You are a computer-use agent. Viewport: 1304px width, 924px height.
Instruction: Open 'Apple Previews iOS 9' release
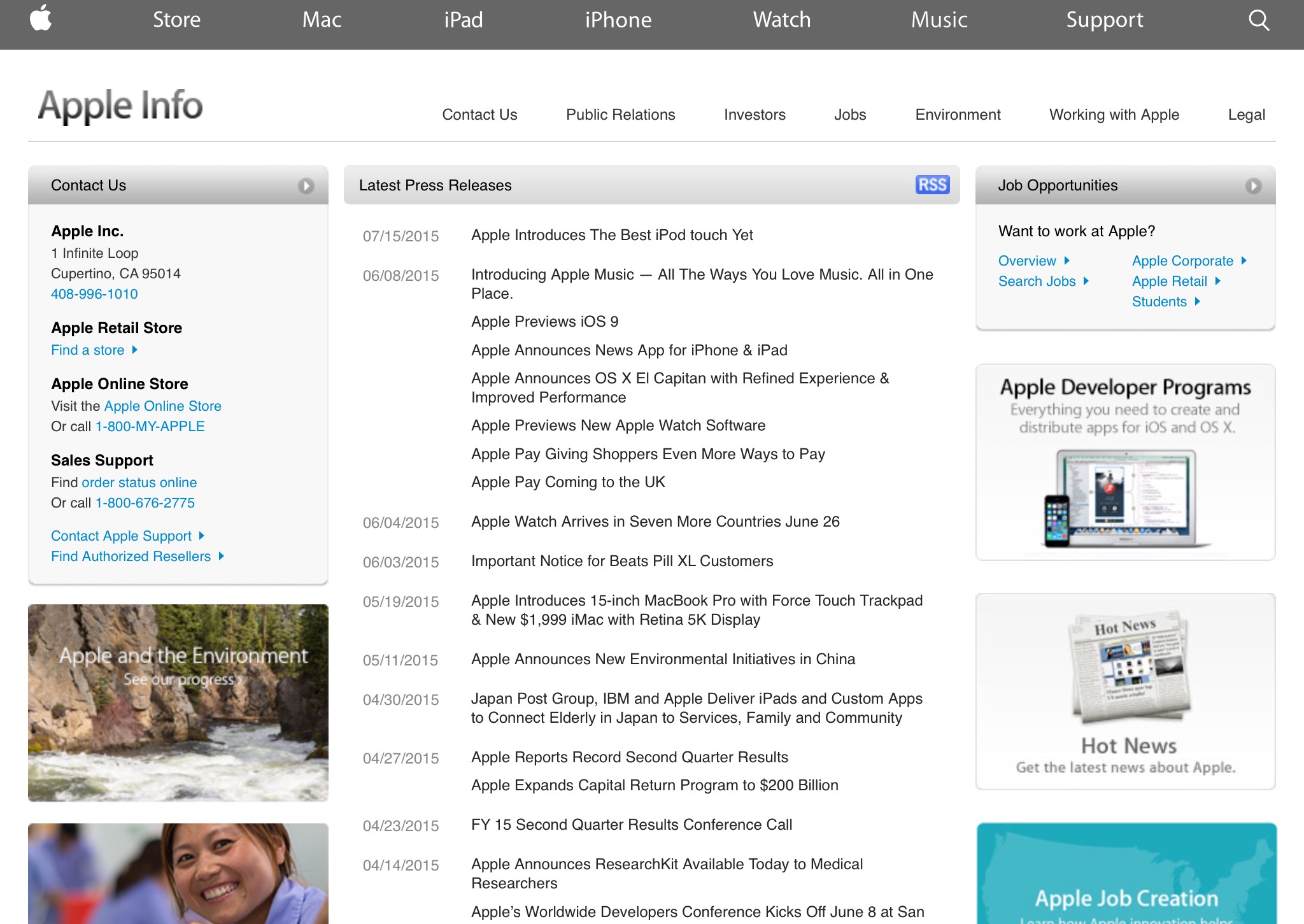545,322
